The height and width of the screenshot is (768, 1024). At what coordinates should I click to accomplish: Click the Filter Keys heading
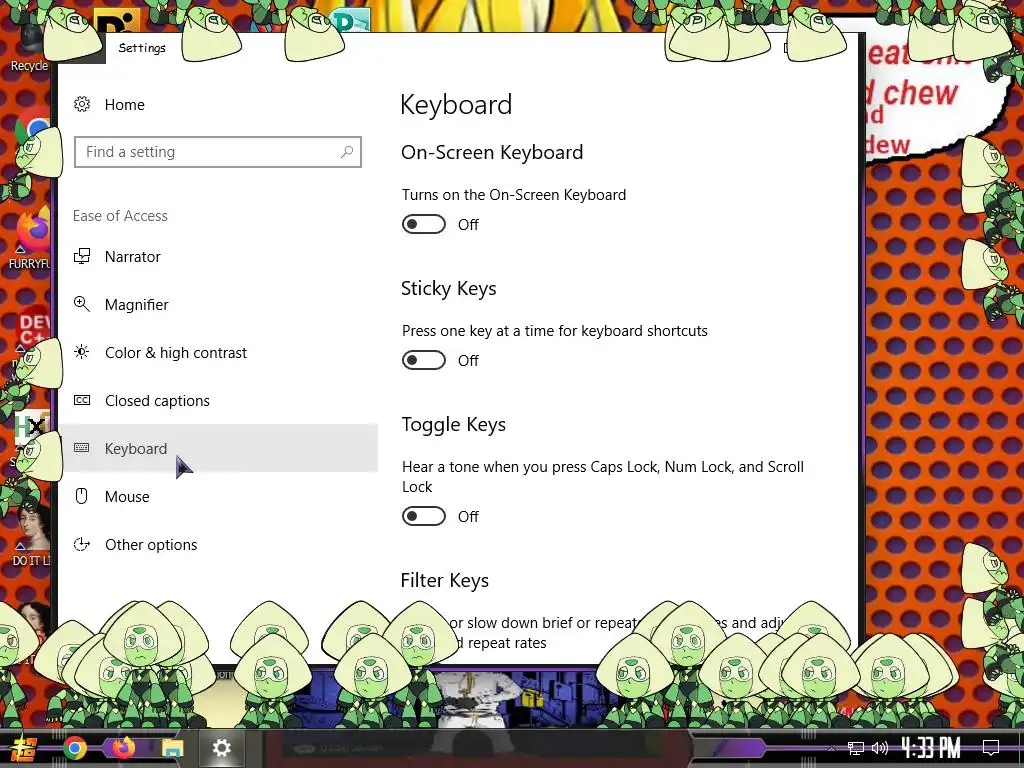point(445,580)
